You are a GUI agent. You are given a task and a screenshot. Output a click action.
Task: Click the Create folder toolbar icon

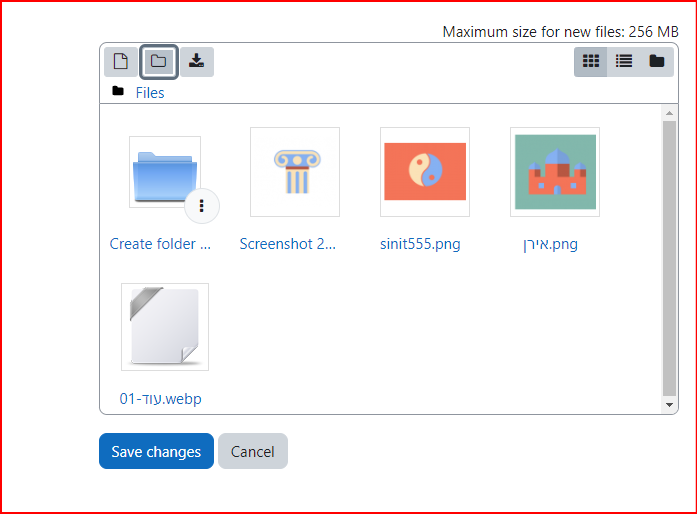click(159, 61)
